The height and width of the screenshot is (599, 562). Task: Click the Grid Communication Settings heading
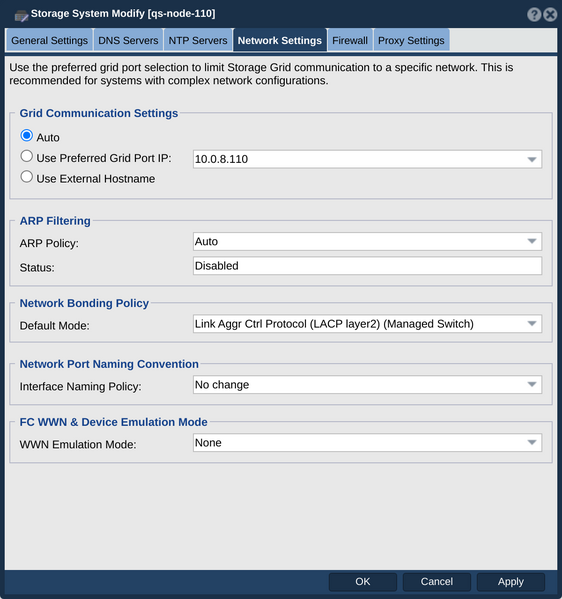(x=99, y=113)
